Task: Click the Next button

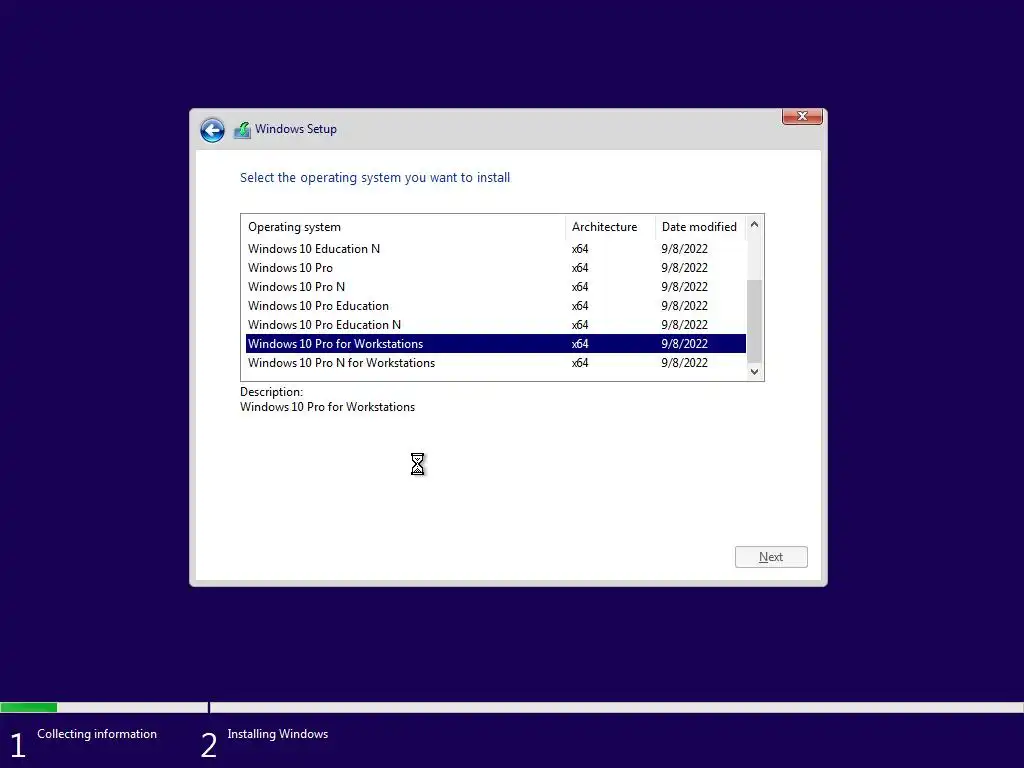Action: tap(771, 557)
